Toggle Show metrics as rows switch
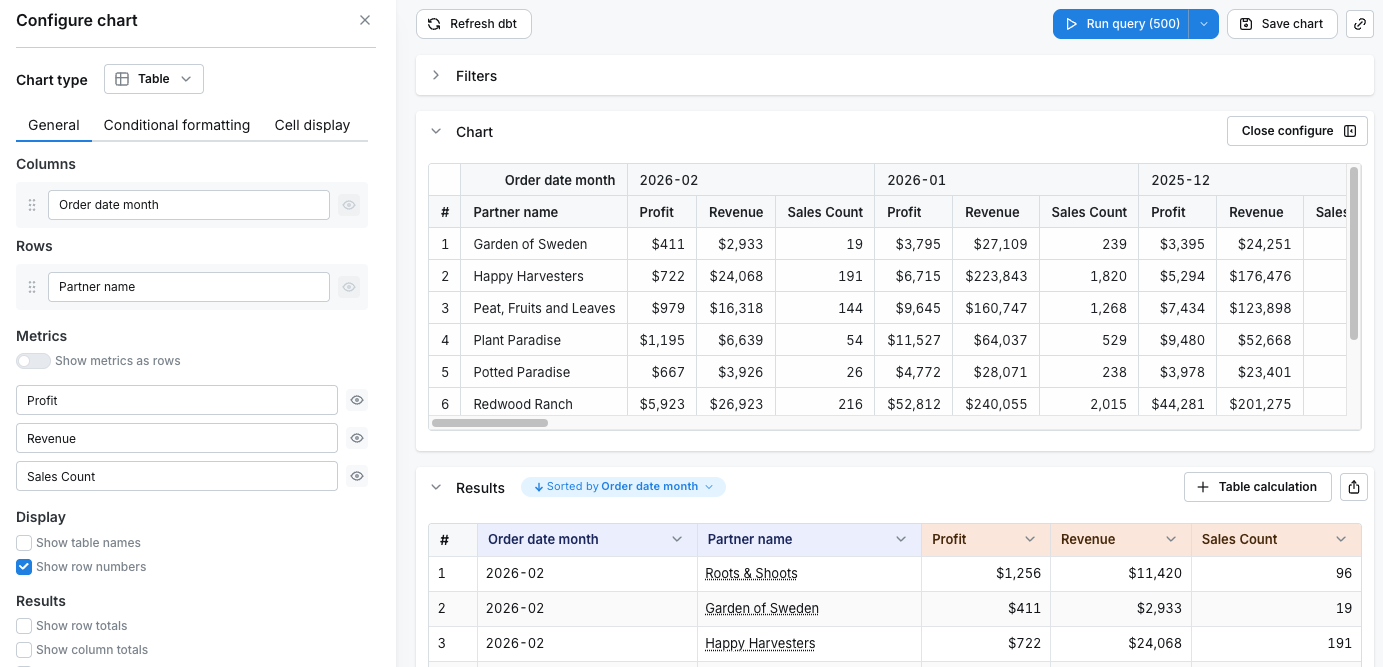 tap(33, 361)
